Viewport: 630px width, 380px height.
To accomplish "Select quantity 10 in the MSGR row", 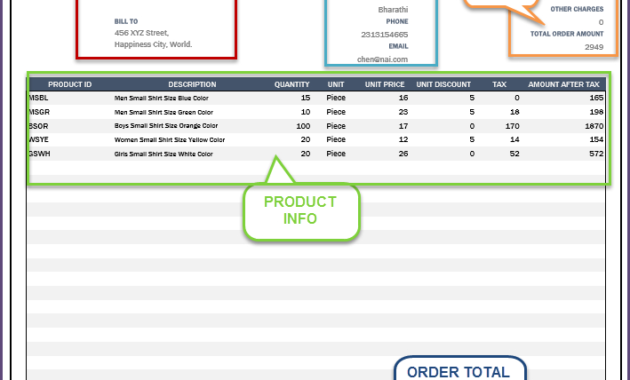I will pyautogui.click(x=305, y=112).
